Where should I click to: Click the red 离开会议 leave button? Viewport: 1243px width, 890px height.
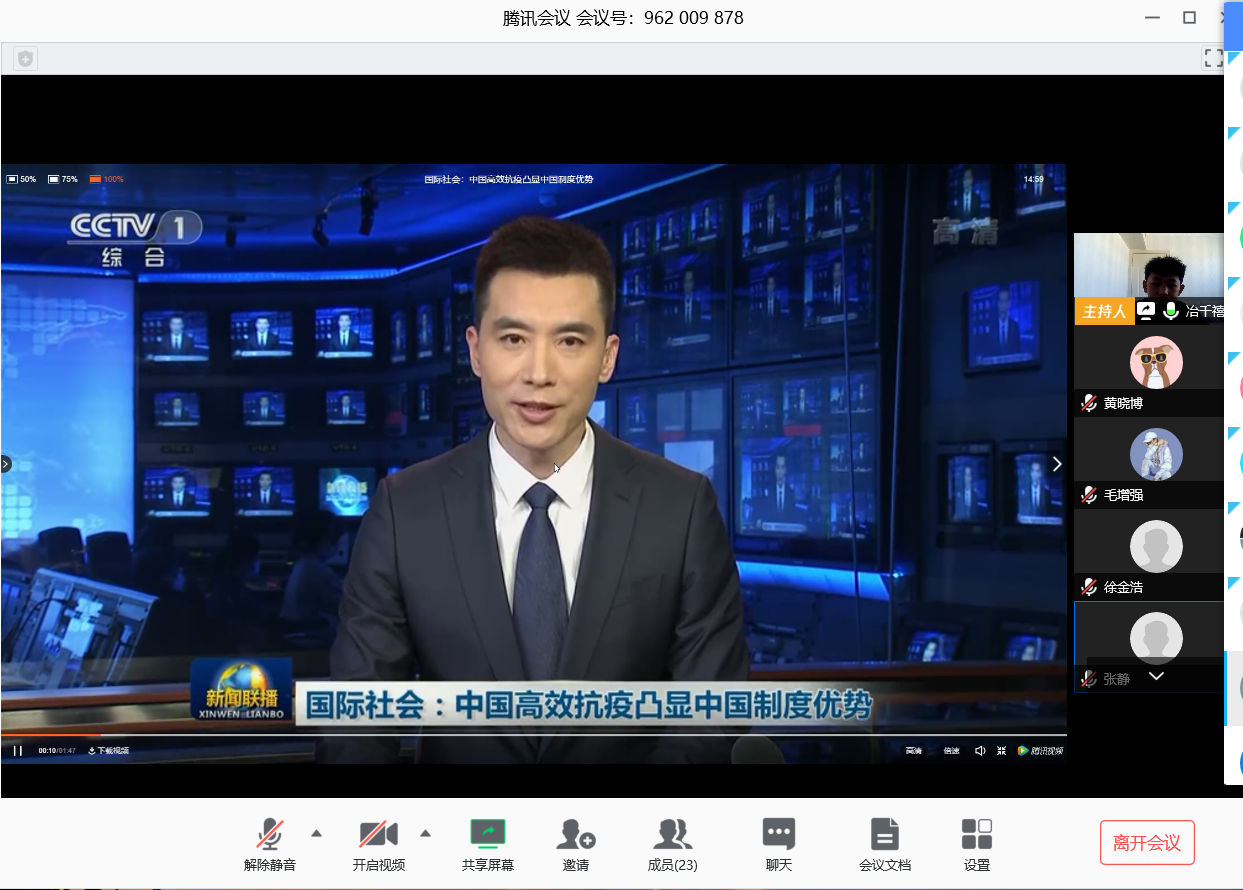pos(1147,843)
